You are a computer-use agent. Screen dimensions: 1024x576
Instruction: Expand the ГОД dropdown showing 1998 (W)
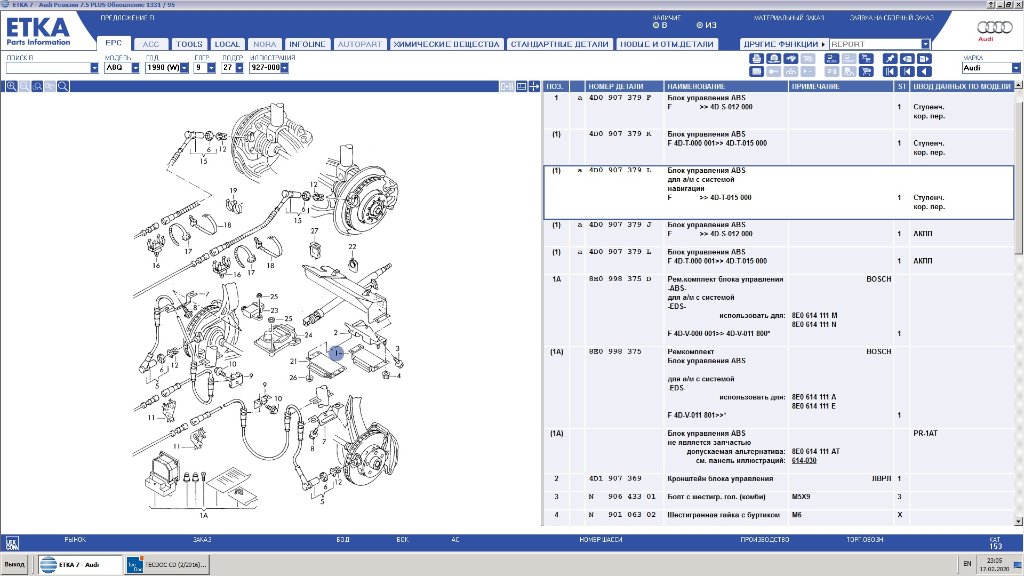coord(184,69)
